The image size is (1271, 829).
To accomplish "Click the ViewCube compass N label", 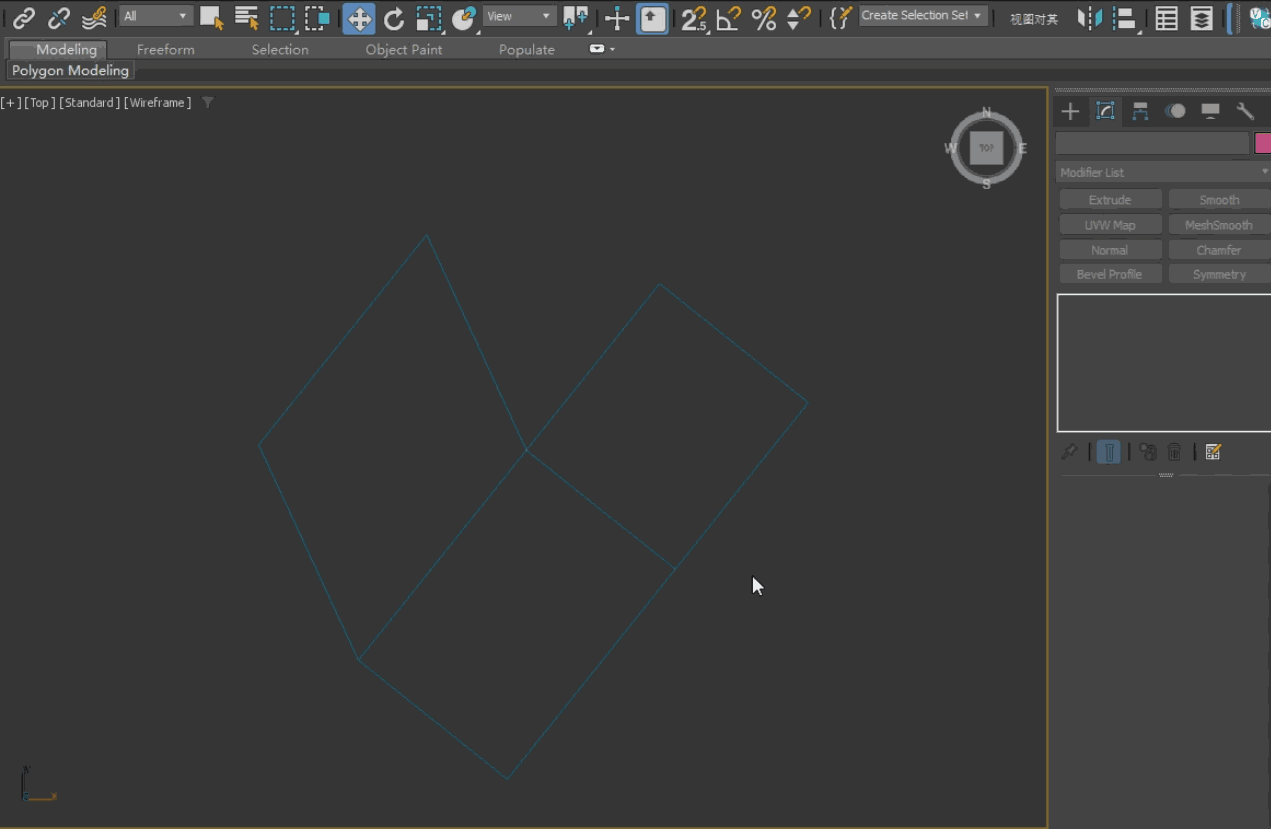I will click(x=986, y=112).
